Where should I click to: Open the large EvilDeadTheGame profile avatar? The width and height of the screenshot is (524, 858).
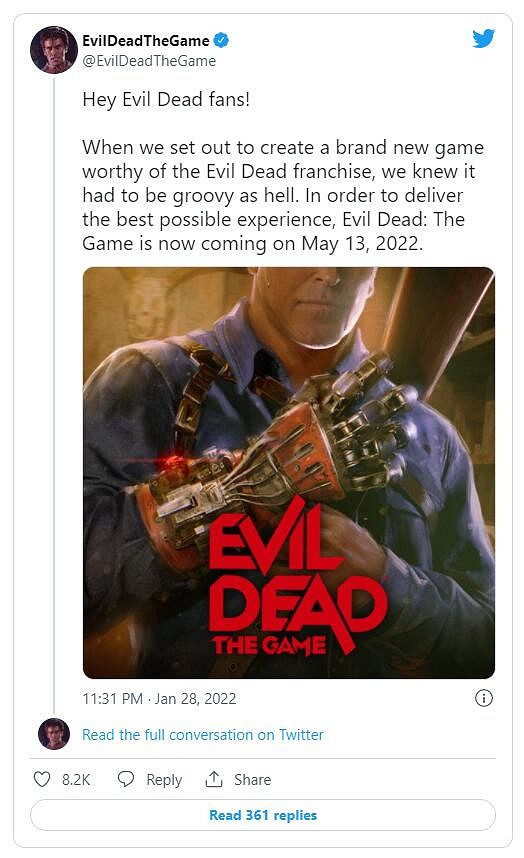click(x=54, y=50)
